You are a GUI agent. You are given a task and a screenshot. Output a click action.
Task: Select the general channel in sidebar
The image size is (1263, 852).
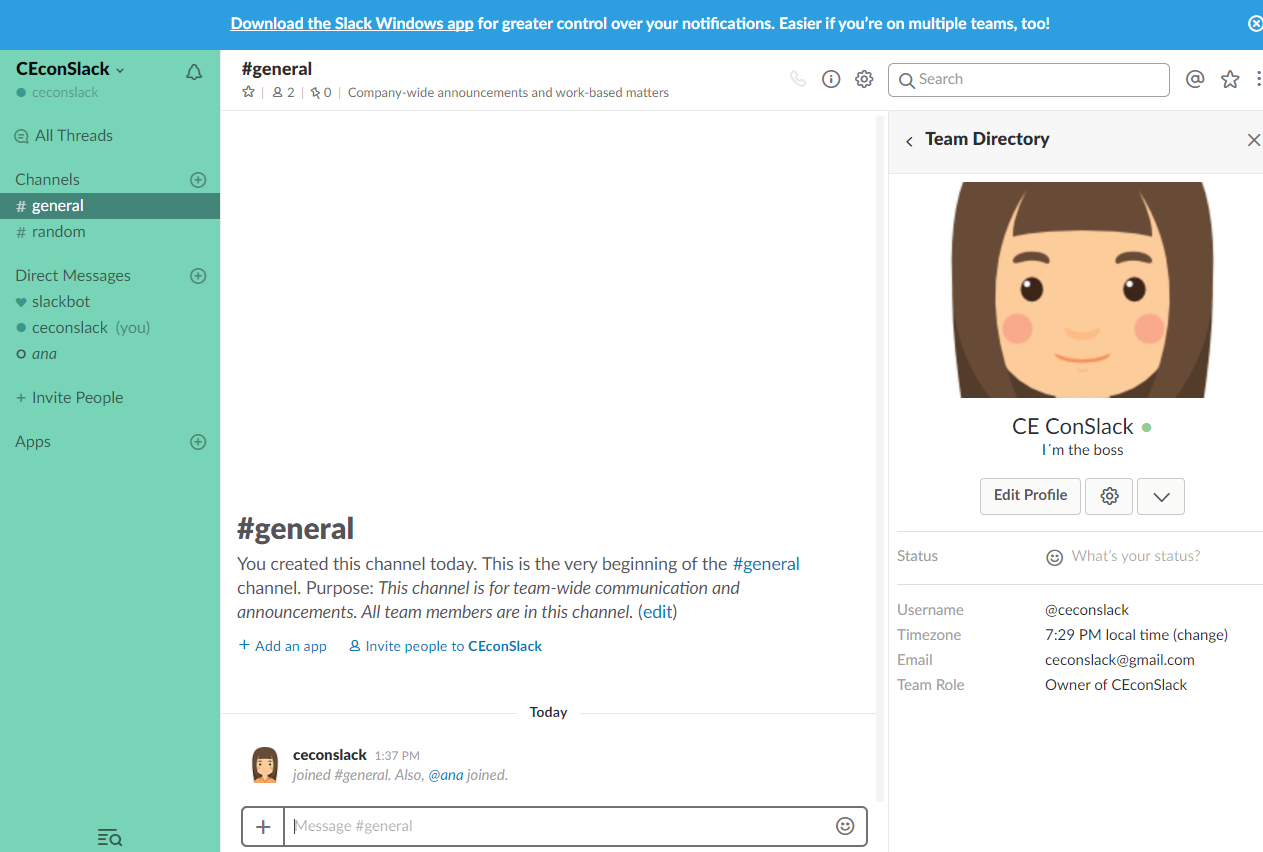[x=110, y=206]
